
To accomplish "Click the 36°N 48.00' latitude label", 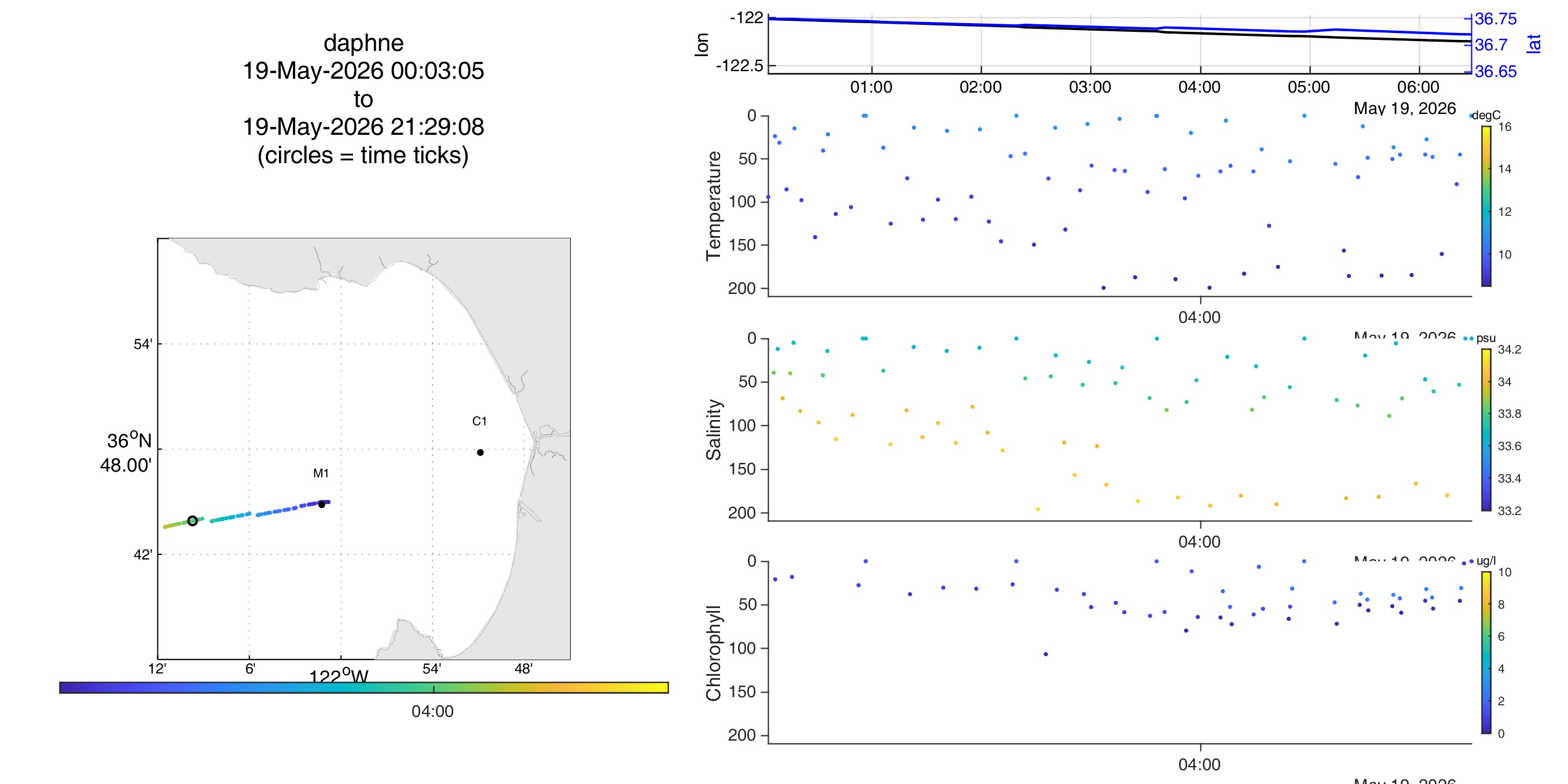I will click(126, 452).
